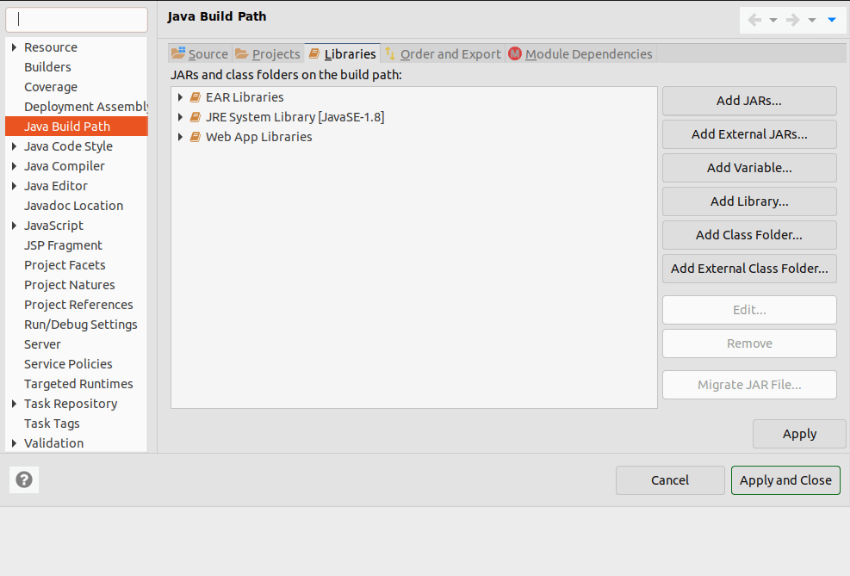This screenshot has width=850, height=576.
Task: Click the EAR Libraries library icon
Action: (x=195, y=98)
